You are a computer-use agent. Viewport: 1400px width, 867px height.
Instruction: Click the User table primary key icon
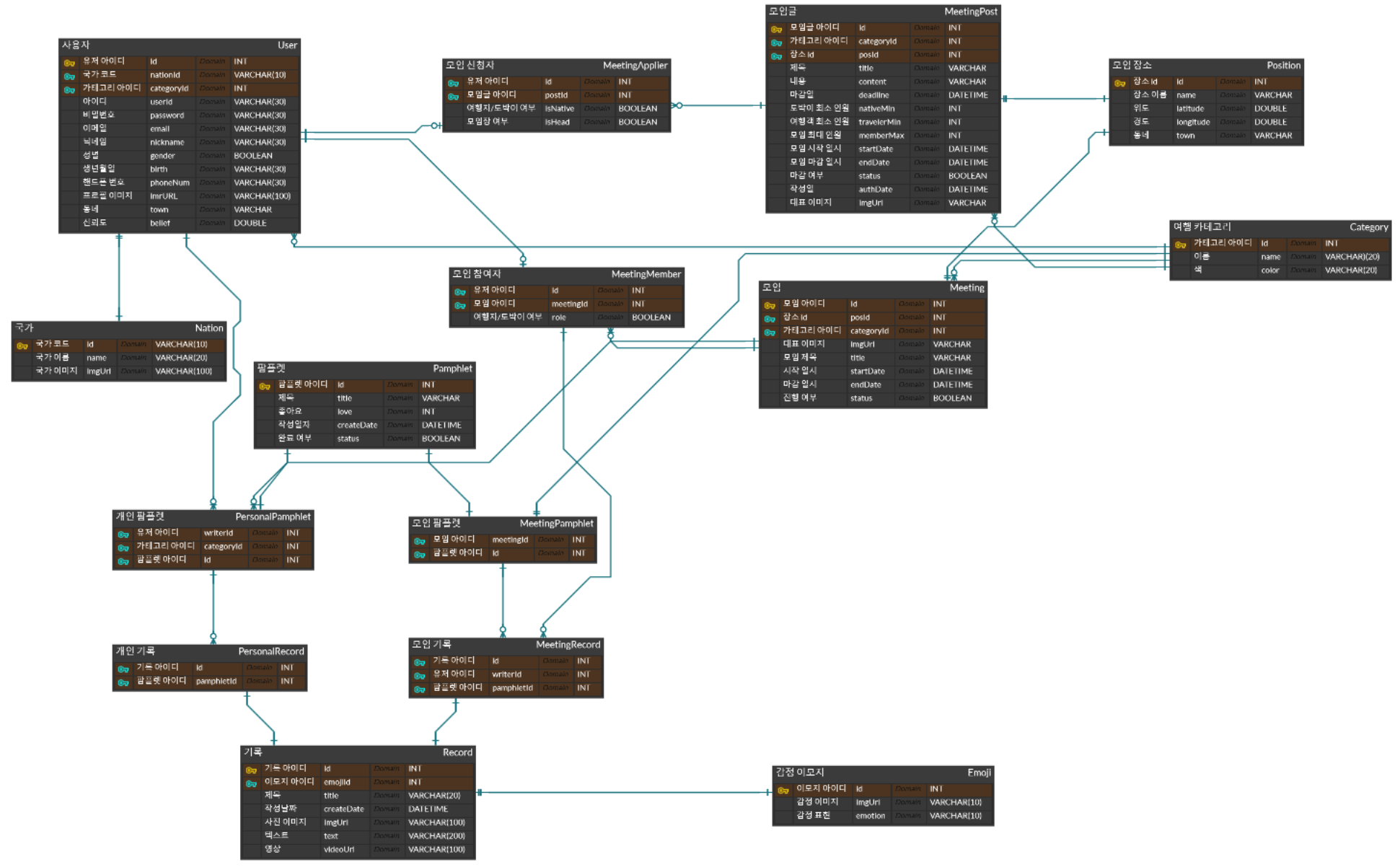pos(69,63)
